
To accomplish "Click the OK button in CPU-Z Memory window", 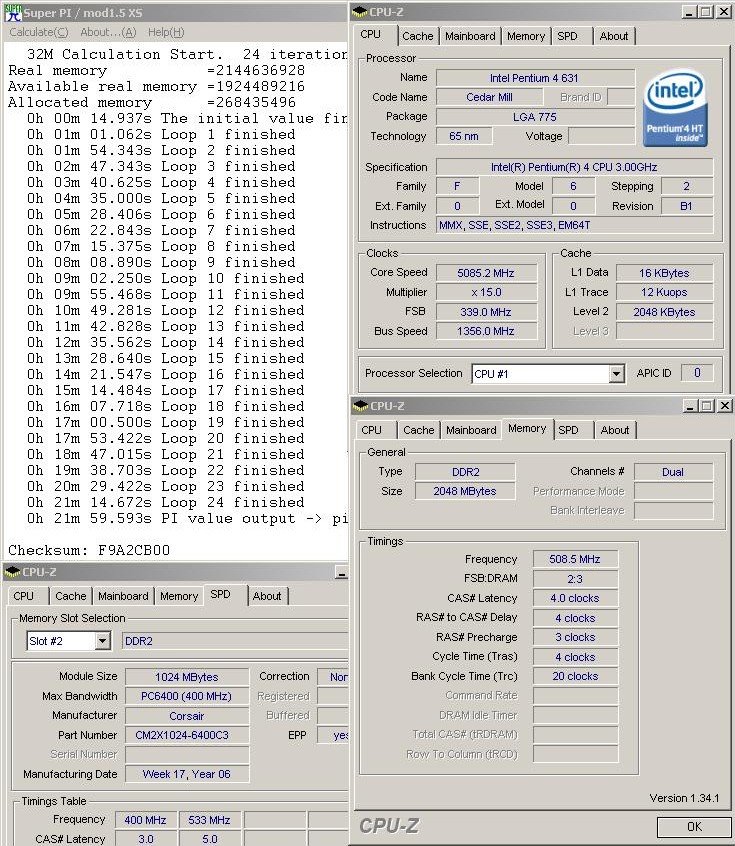I will (x=694, y=827).
